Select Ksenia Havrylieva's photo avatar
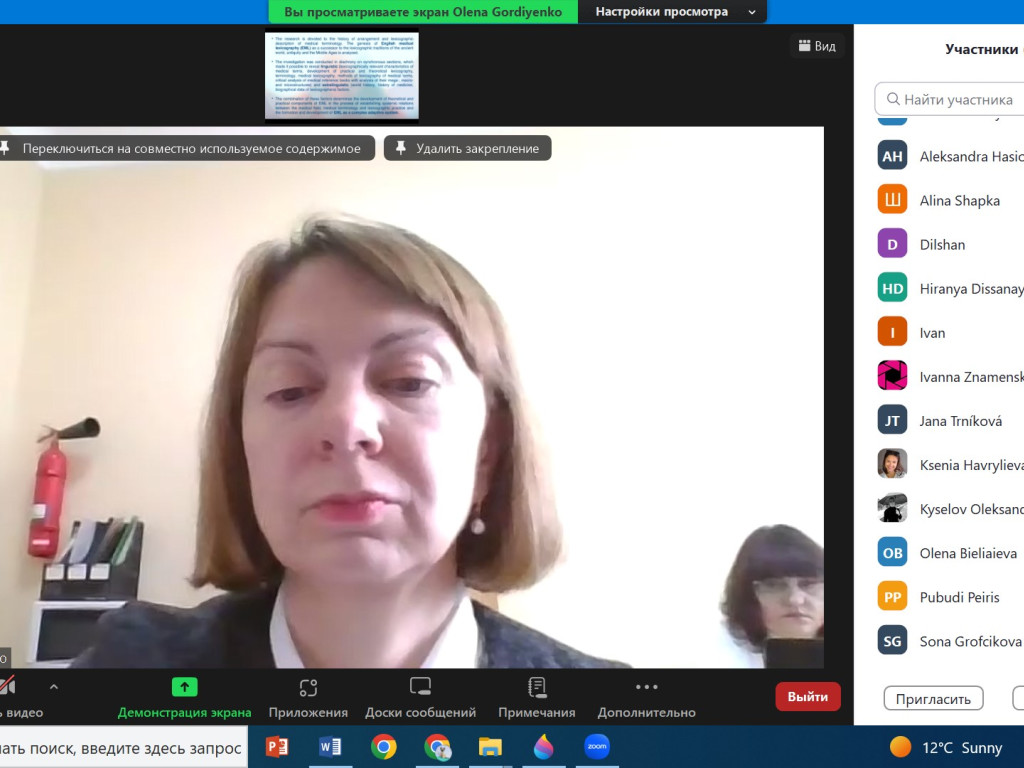 [x=892, y=464]
